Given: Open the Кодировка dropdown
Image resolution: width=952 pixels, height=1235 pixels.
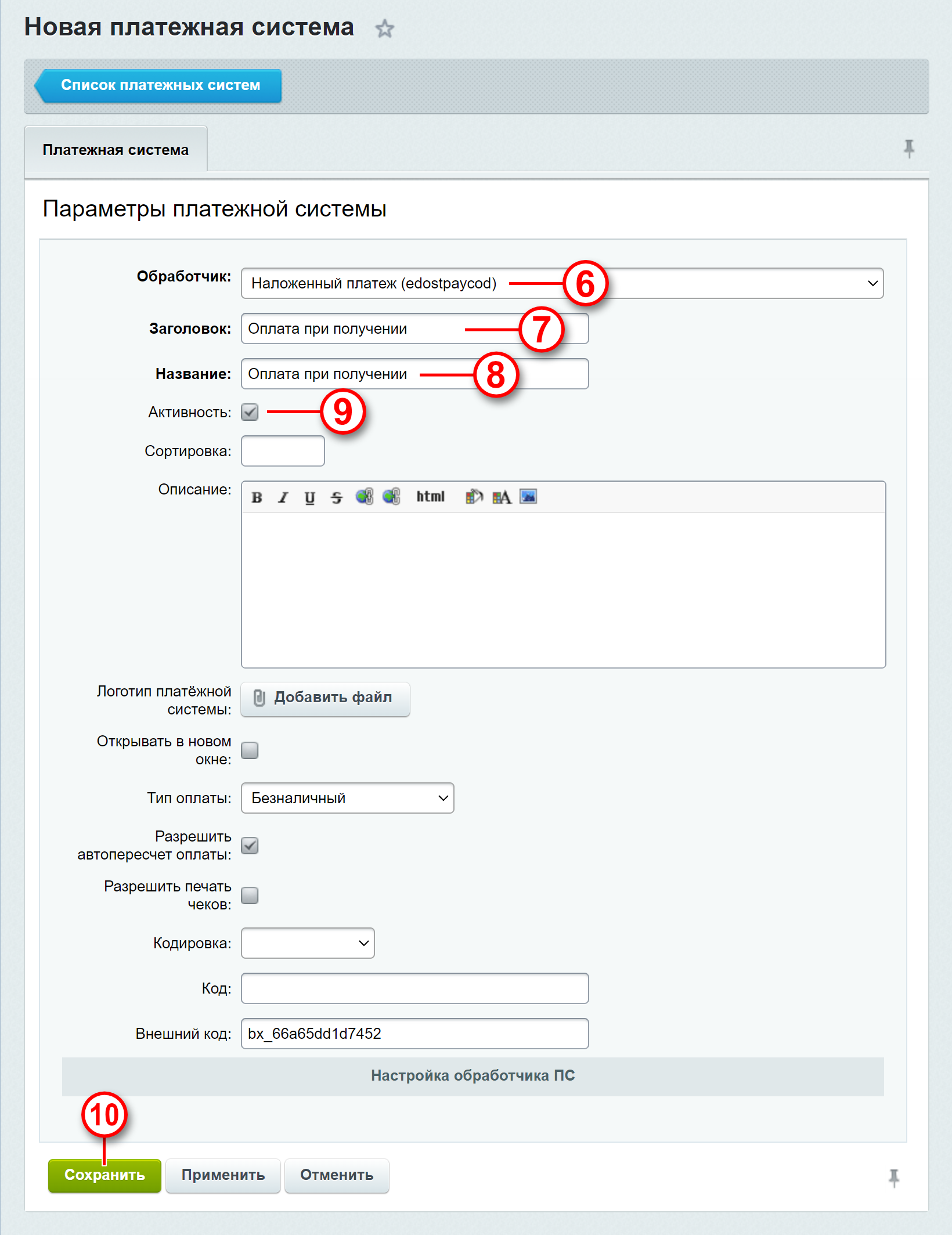Looking at the screenshot, I should (308, 943).
